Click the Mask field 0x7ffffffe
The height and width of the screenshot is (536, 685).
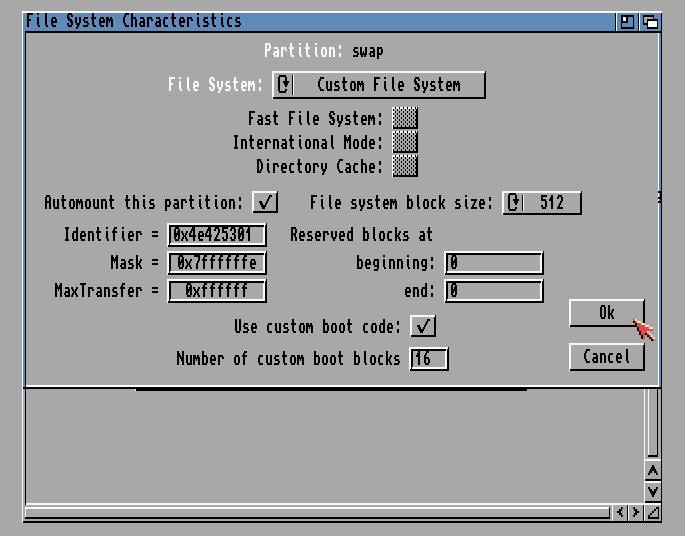coord(217,263)
